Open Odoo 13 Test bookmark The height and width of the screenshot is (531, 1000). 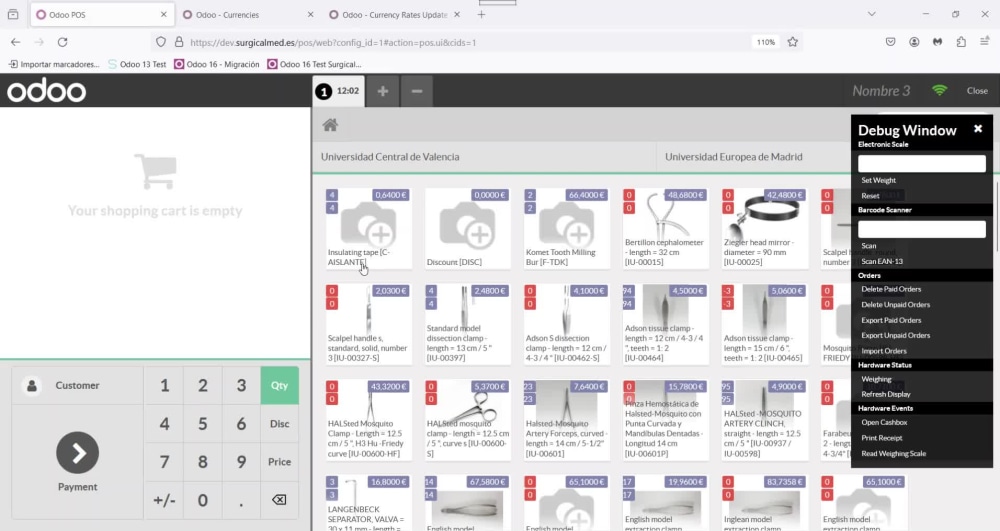[x=137, y=64]
